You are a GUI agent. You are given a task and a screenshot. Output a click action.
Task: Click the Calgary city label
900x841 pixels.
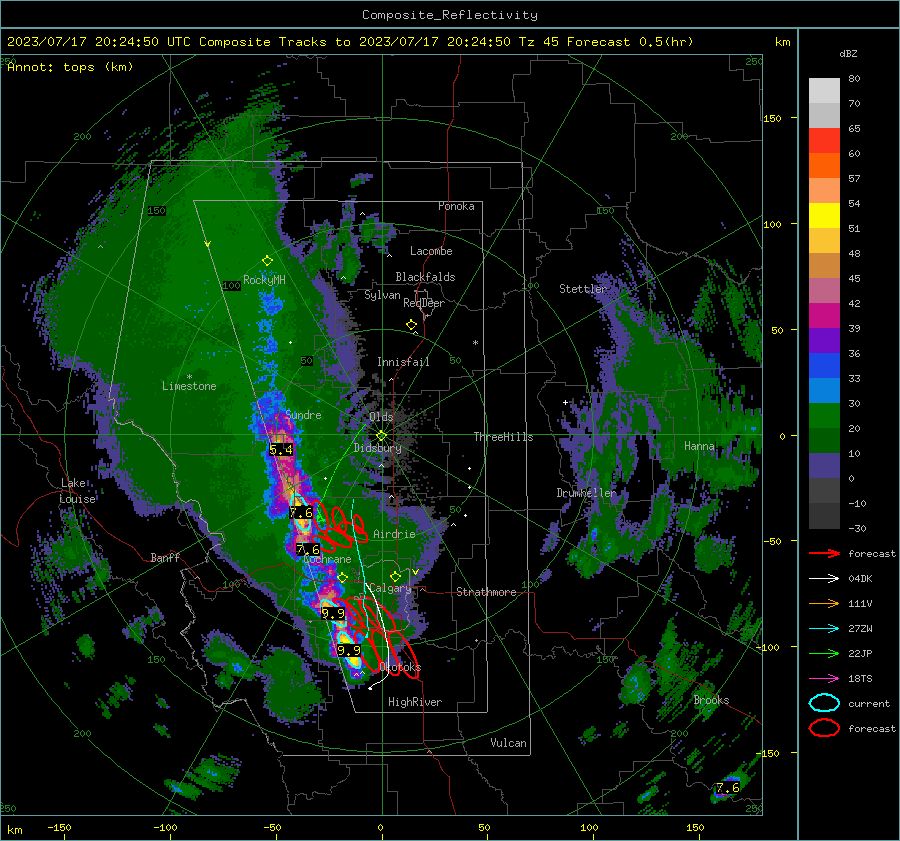click(390, 588)
